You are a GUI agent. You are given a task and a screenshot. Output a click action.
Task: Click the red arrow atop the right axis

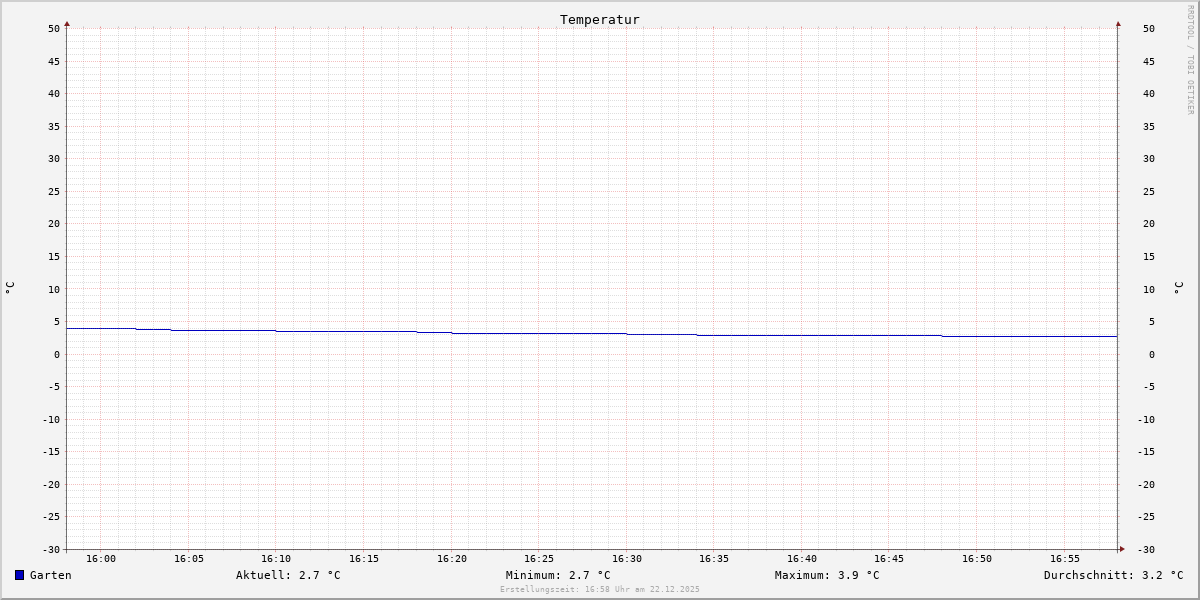point(1118,23)
